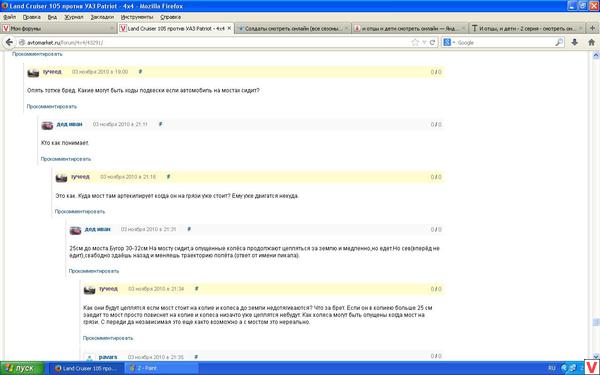Open the downloads arrow icon

(574, 42)
